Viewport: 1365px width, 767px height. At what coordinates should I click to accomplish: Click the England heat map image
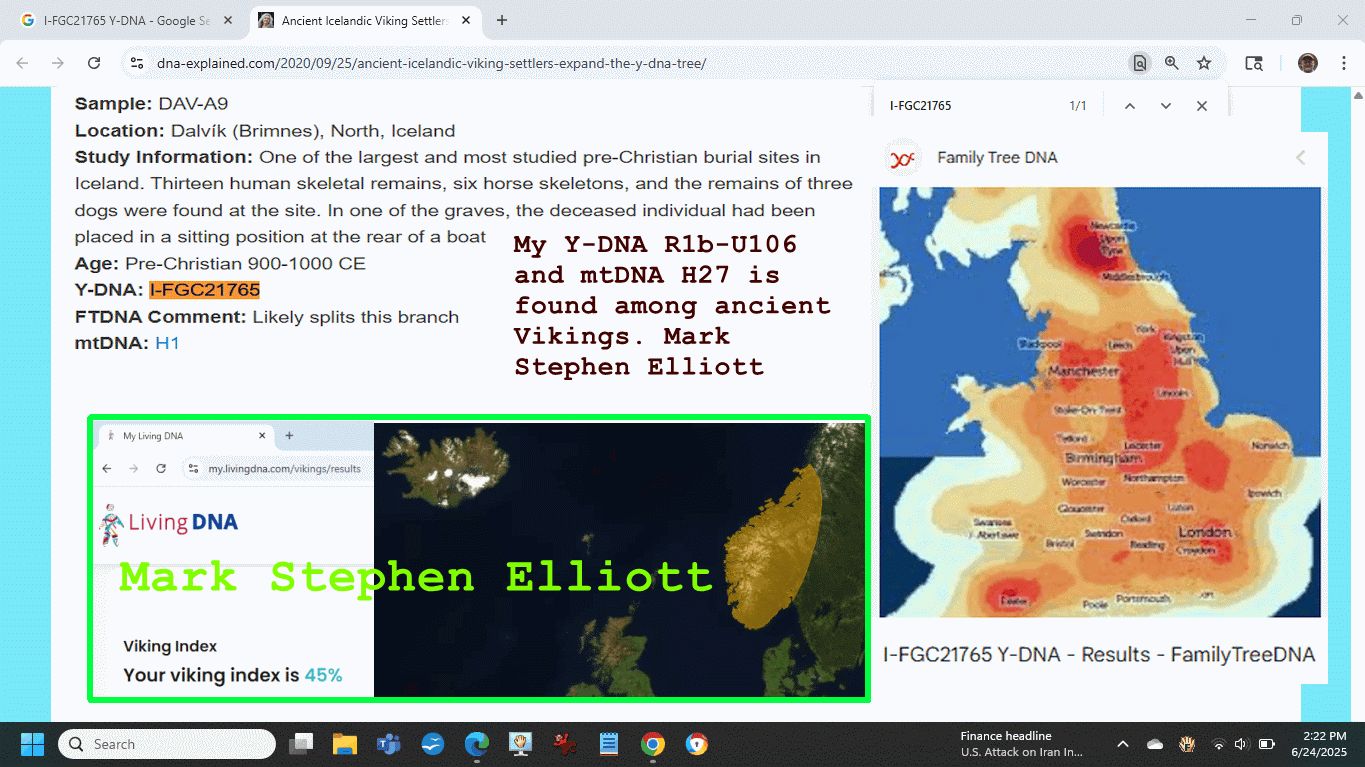tap(1100, 402)
